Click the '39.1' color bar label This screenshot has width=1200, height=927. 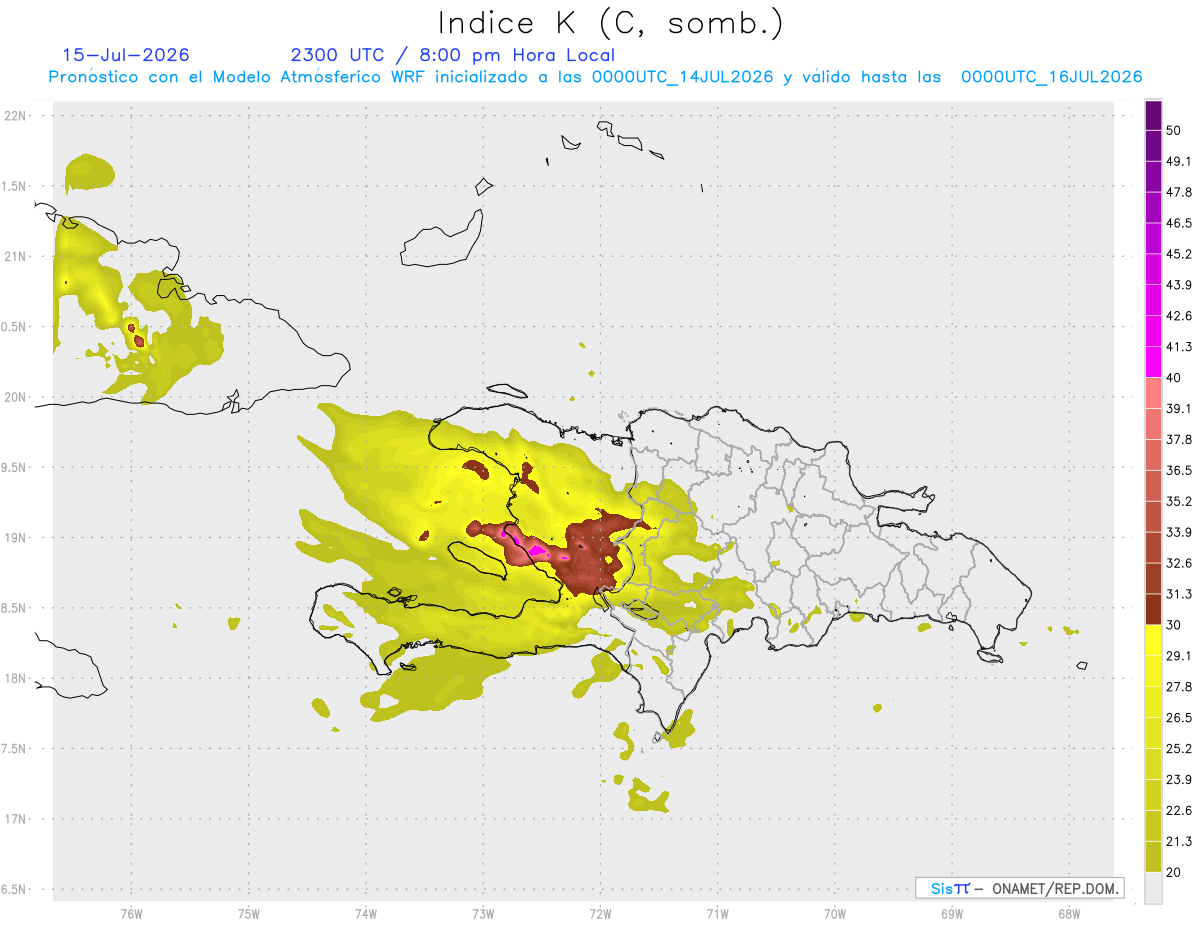1179,409
